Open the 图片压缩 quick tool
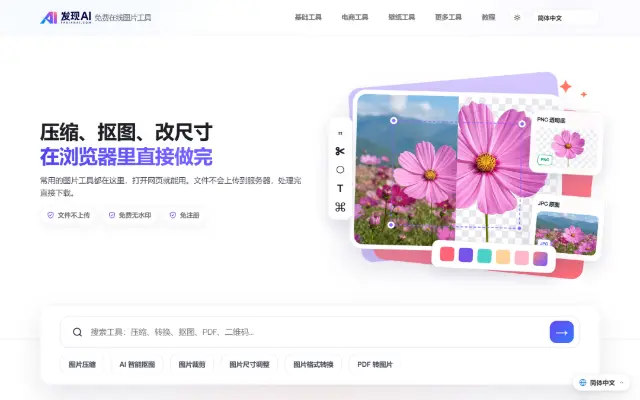 pyautogui.click(x=82, y=364)
